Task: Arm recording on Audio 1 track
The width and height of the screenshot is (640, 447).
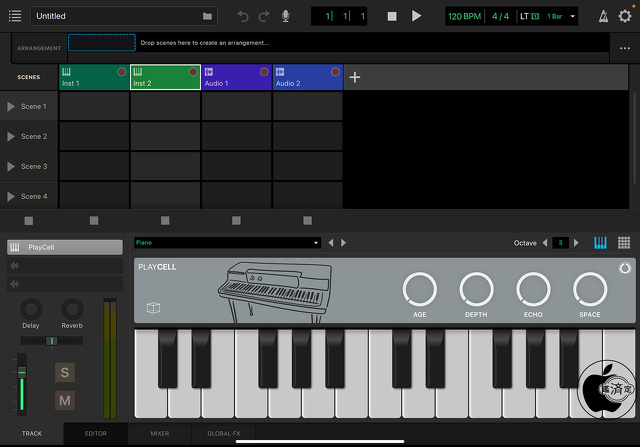Action: [x=264, y=72]
